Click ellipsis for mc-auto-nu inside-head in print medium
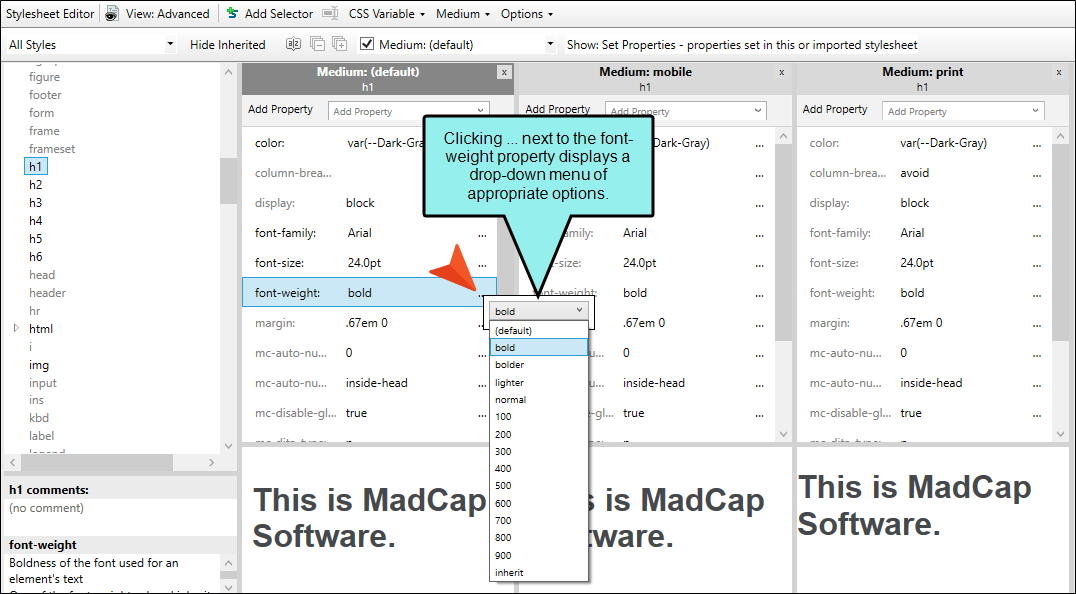 1037,385
